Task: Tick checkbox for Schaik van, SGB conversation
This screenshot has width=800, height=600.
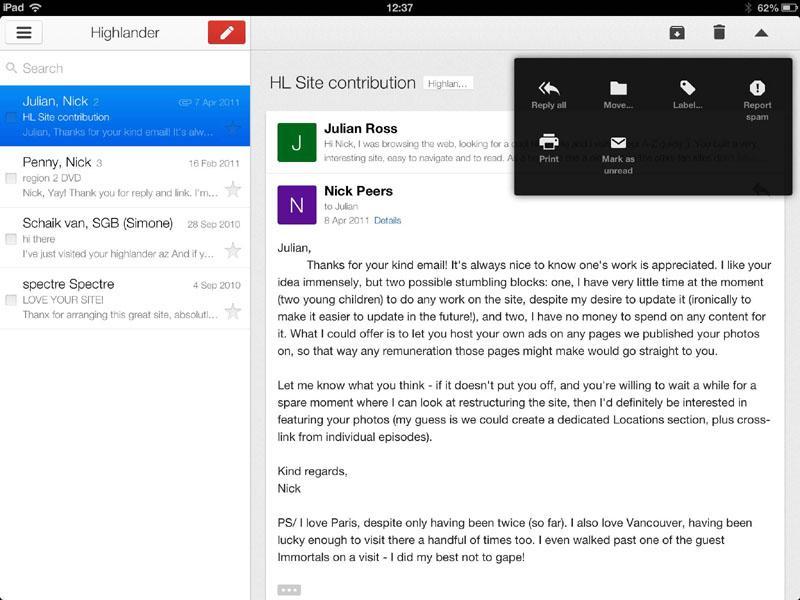Action: [x=11, y=239]
